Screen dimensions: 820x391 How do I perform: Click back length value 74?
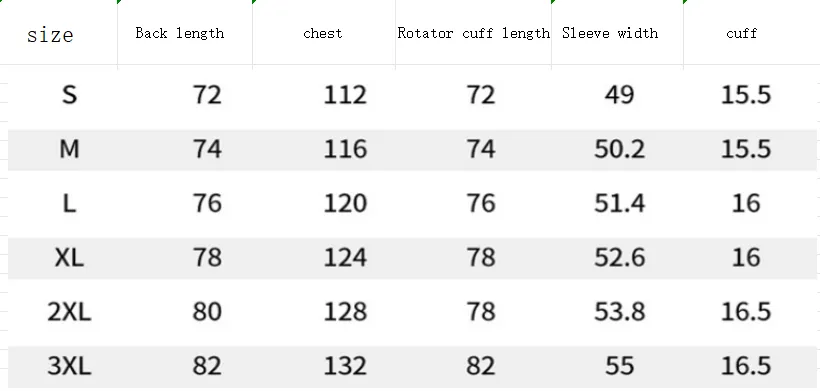pos(207,150)
